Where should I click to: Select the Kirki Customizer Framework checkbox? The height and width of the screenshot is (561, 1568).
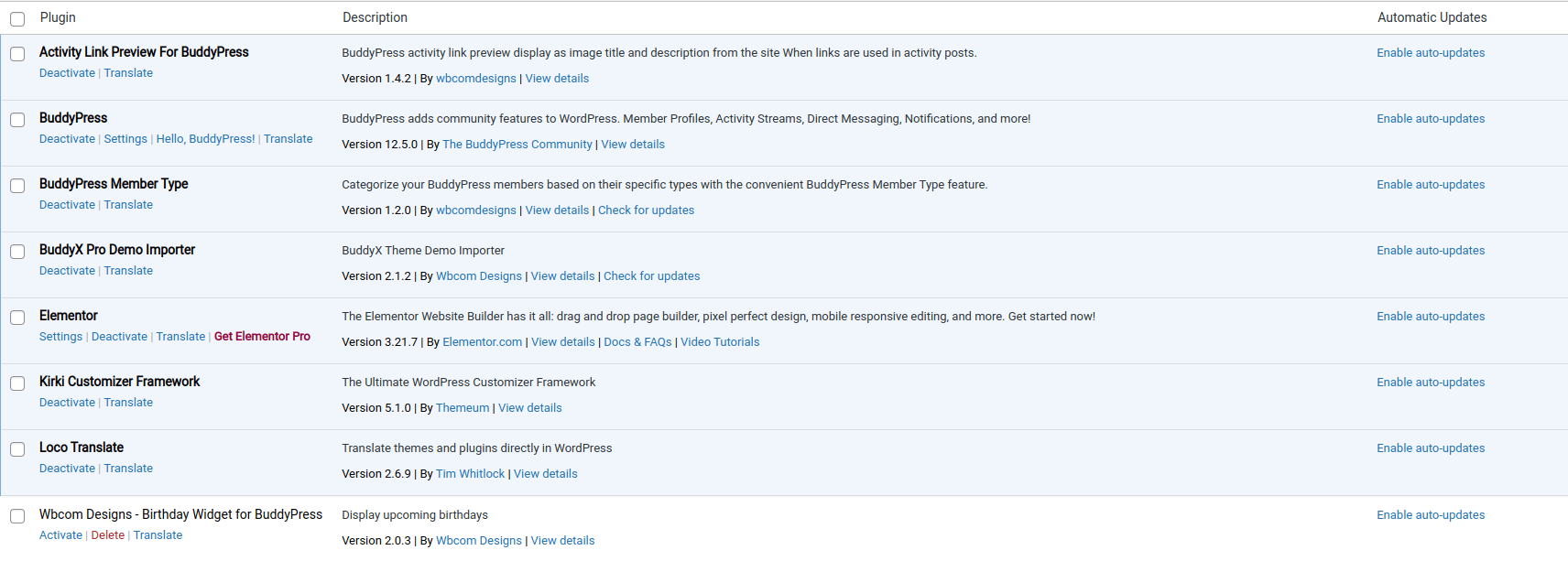[x=17, y=383]
